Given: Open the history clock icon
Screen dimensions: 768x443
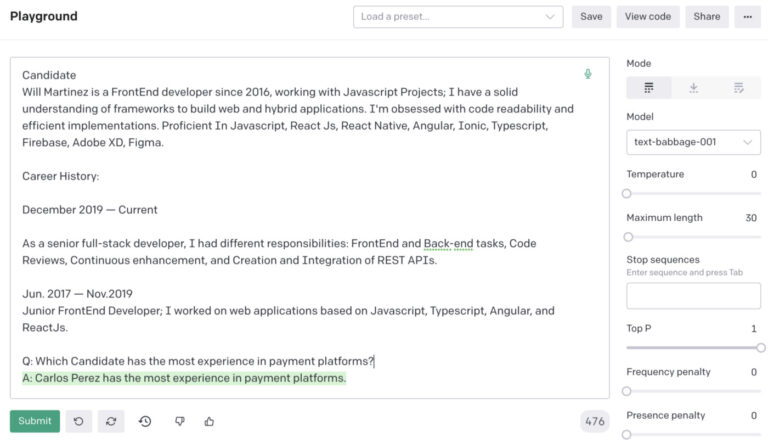Looking at the screenshot, I should click(x=145, y=421).
